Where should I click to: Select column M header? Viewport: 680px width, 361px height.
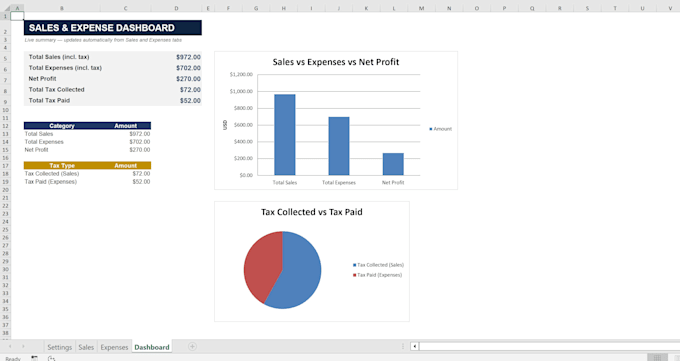(x=422, y=8)
